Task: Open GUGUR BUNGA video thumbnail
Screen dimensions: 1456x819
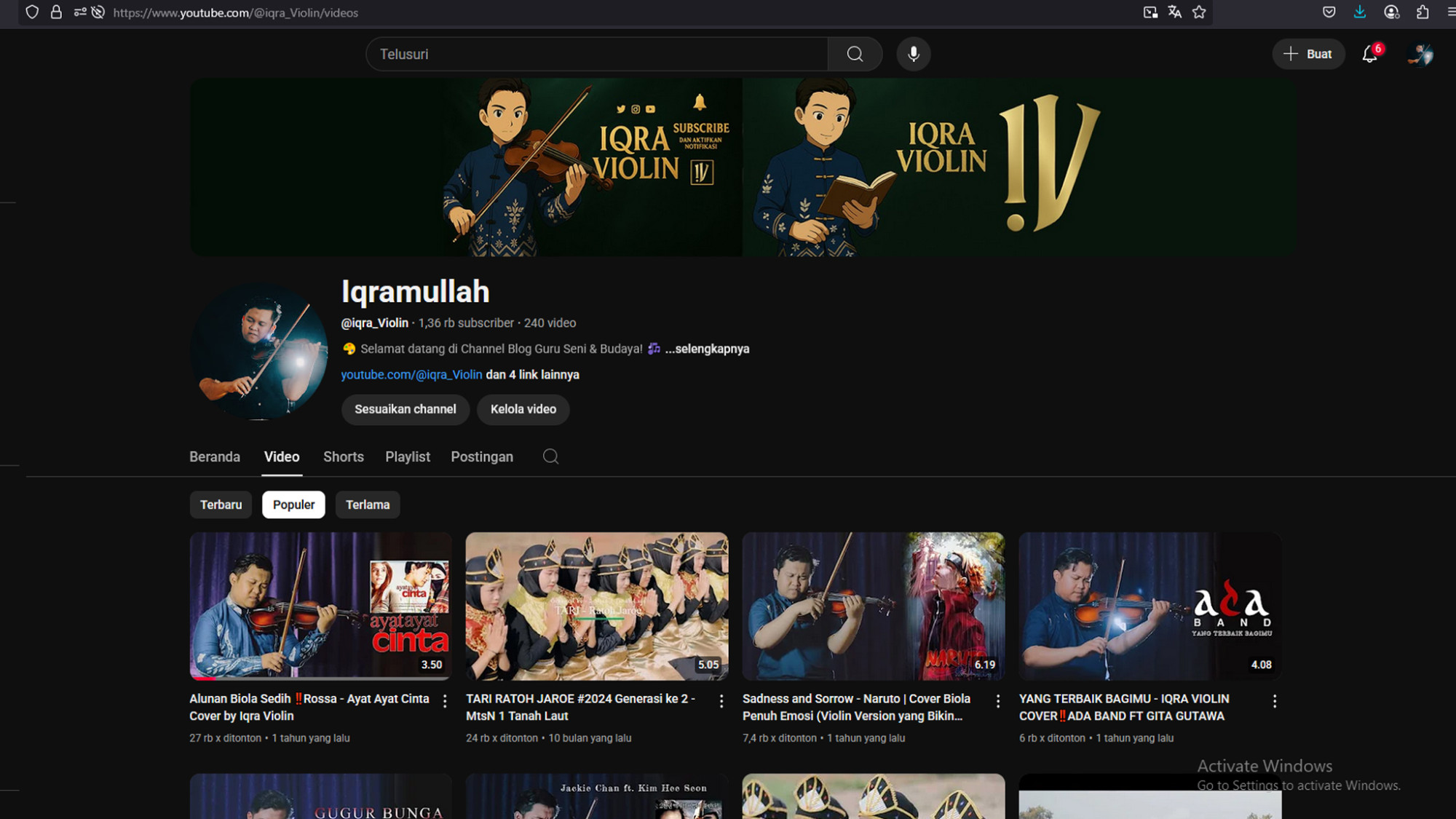Action: pos(320,796)
